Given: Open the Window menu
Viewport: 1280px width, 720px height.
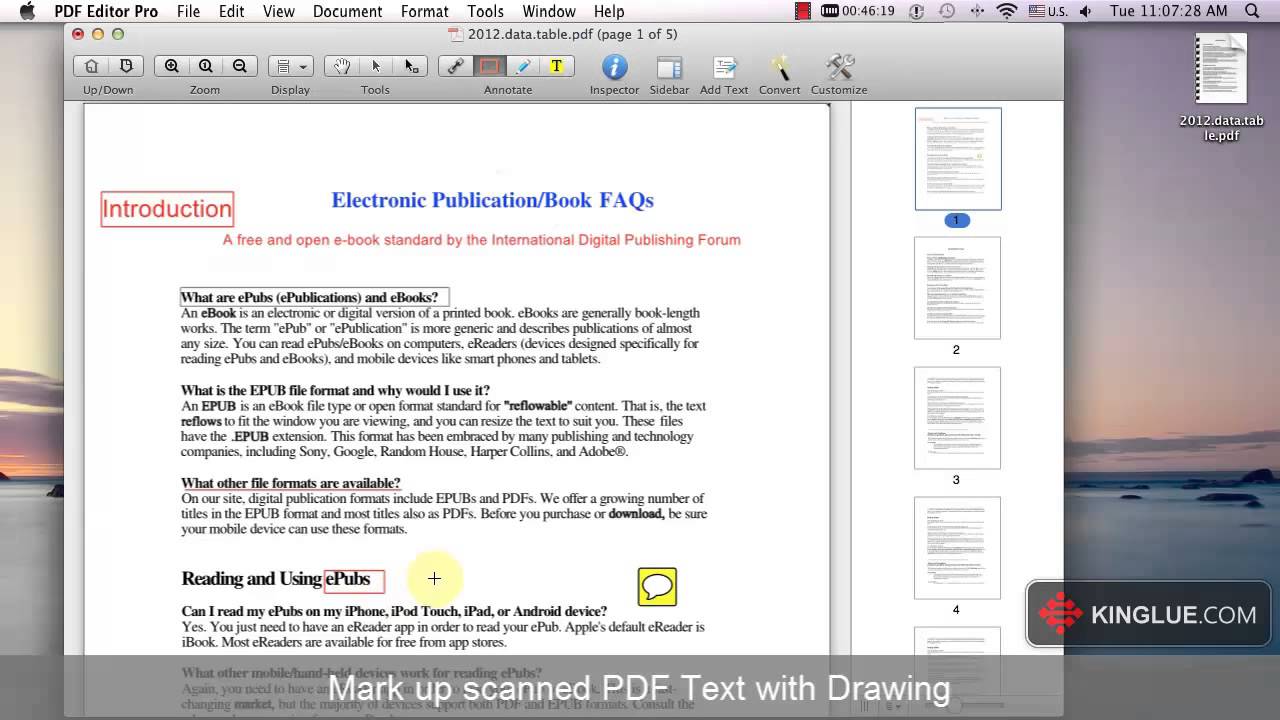Looking at the screenshot, I should (x=549, y=11).
